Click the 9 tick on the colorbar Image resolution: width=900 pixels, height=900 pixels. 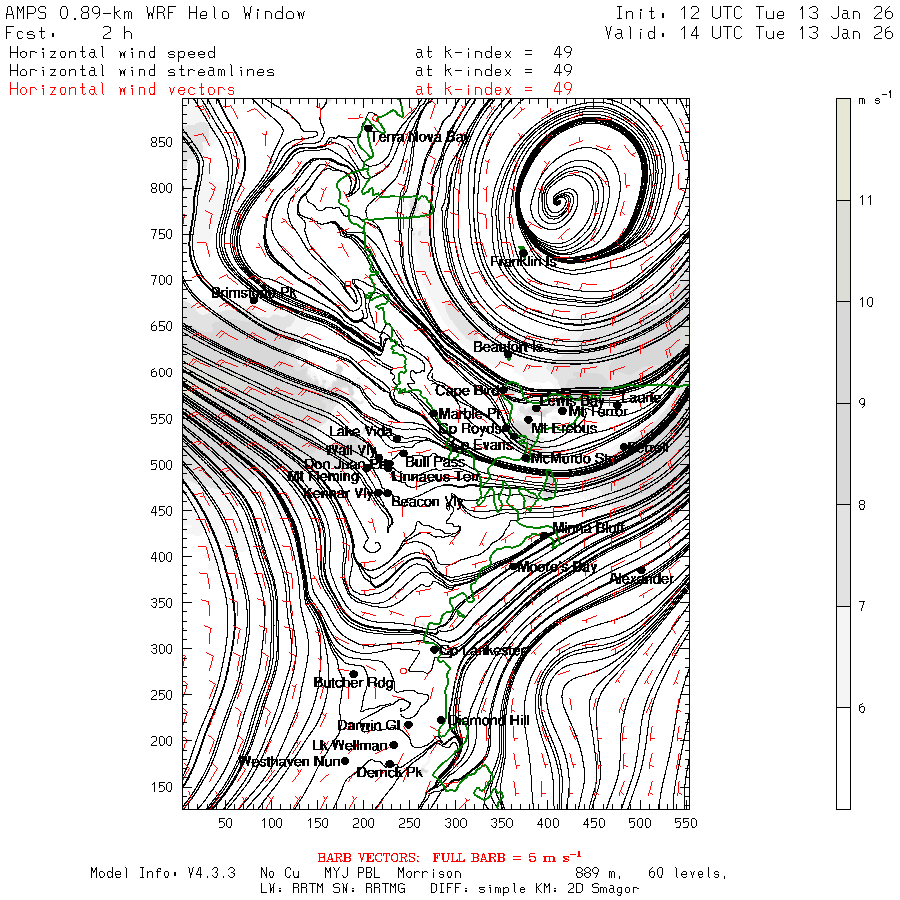point(862,404)
